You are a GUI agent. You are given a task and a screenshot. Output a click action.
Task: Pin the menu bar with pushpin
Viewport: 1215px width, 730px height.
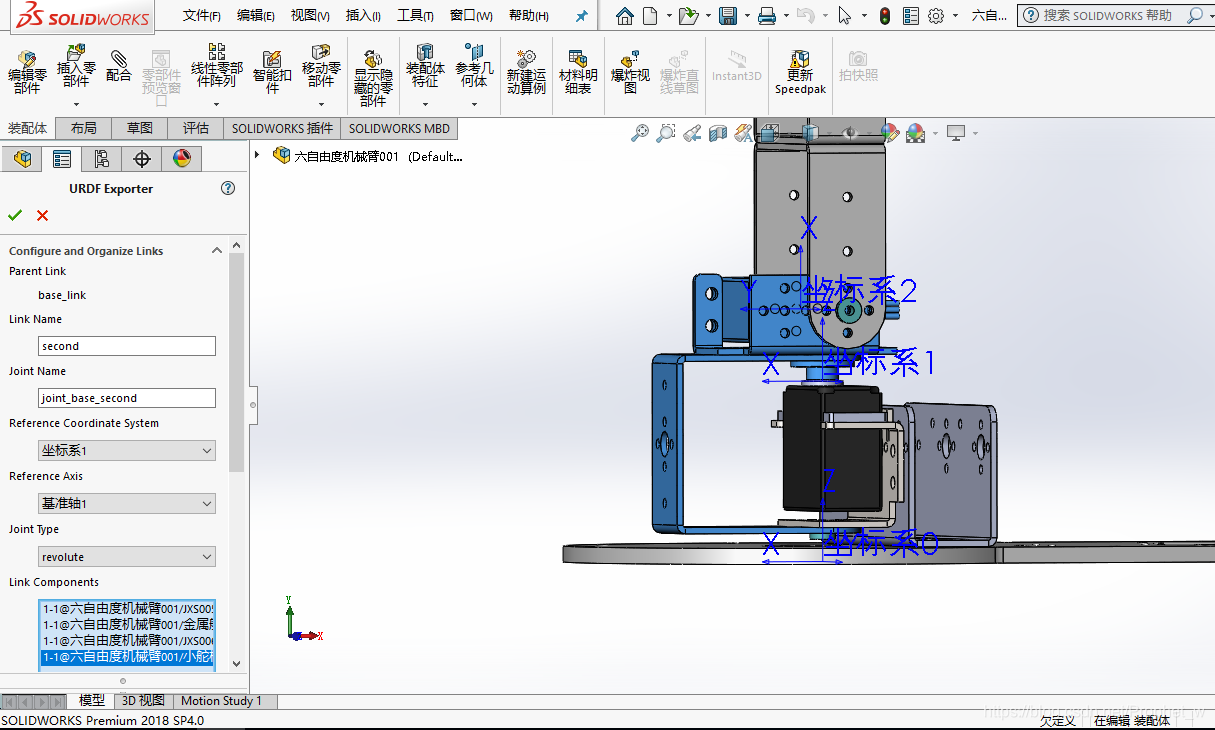(x=581, y=16)
